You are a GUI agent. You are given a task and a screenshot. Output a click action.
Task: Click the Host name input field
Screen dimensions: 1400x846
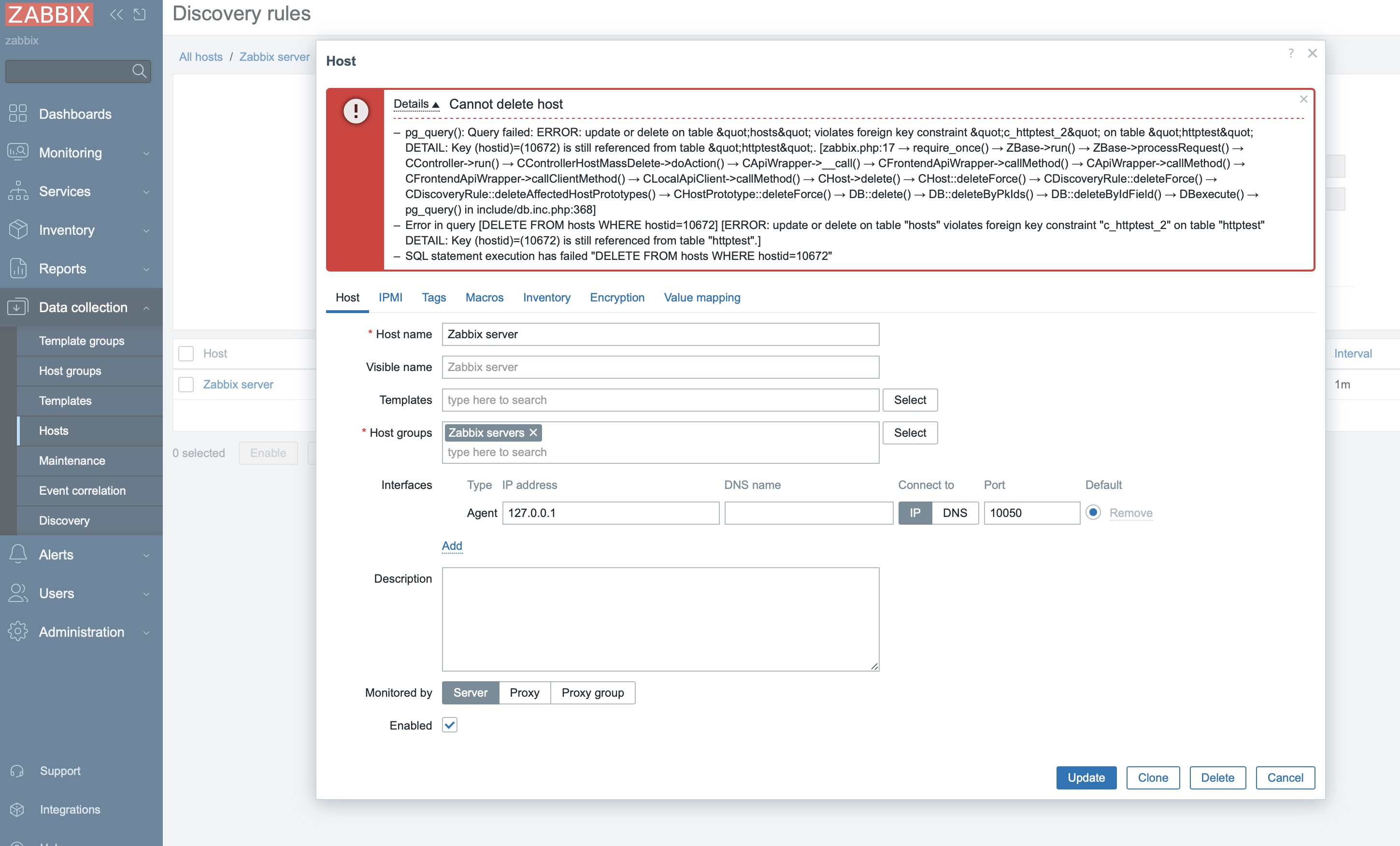660,334
